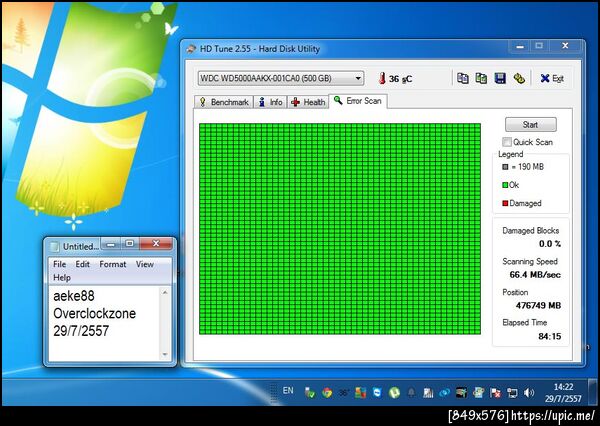Enable the Quick Scan checkbox
This screenshot has width=600, height=426.
click(507, 142)
